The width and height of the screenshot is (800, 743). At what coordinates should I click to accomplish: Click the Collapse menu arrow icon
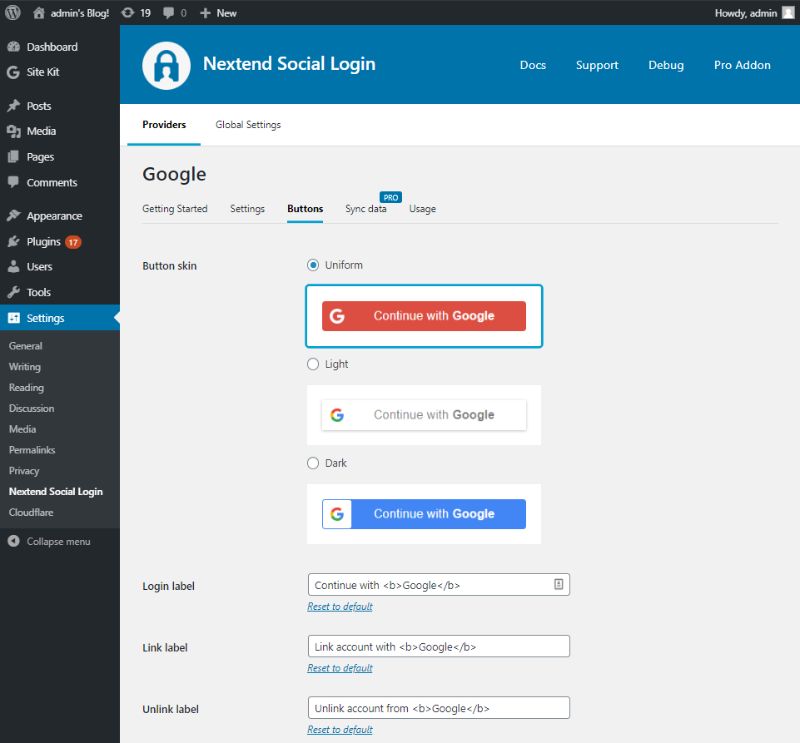click(x=14, y=541)
